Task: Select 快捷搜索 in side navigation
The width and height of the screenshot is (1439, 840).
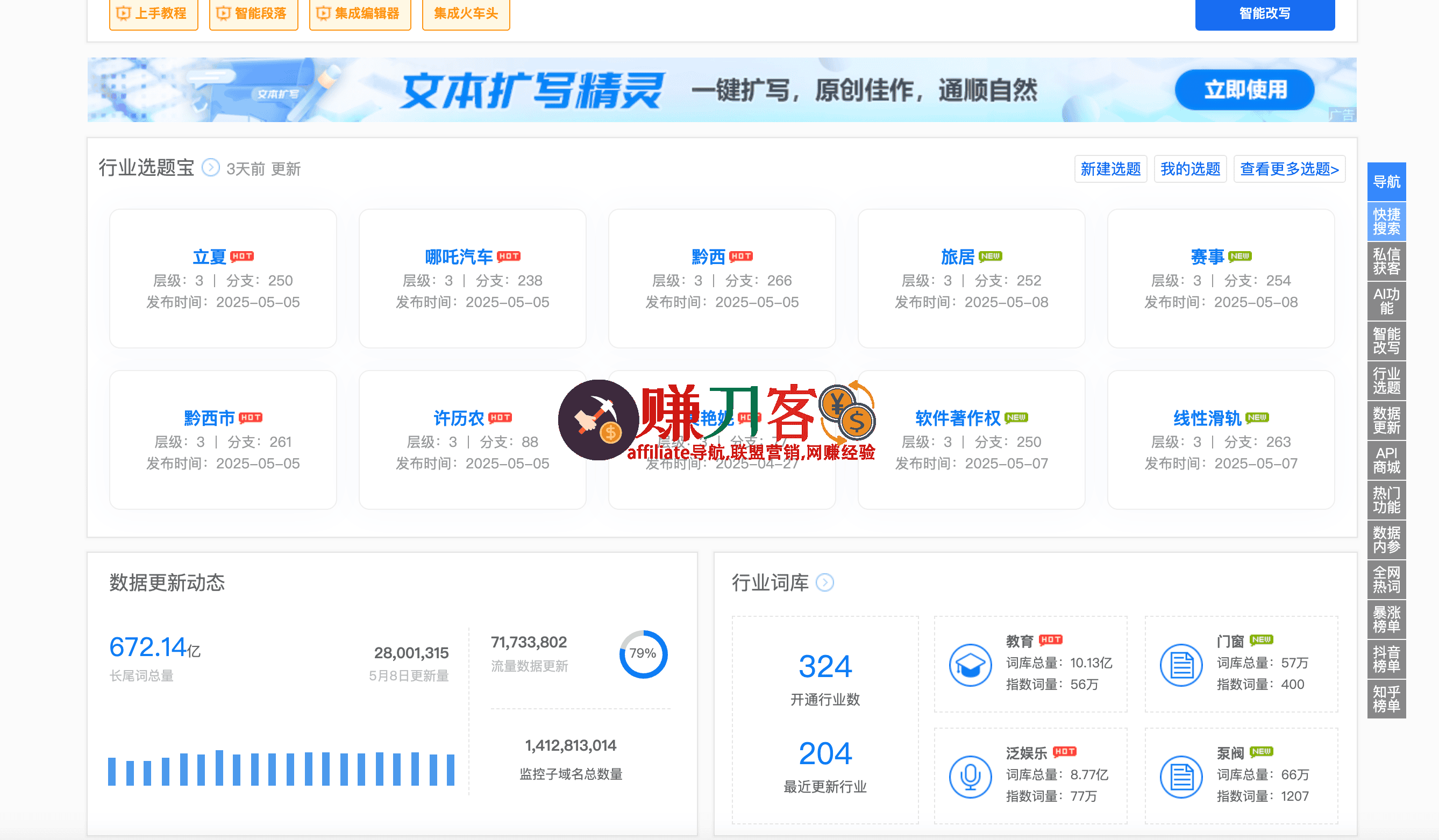Action: point(1386,222)
